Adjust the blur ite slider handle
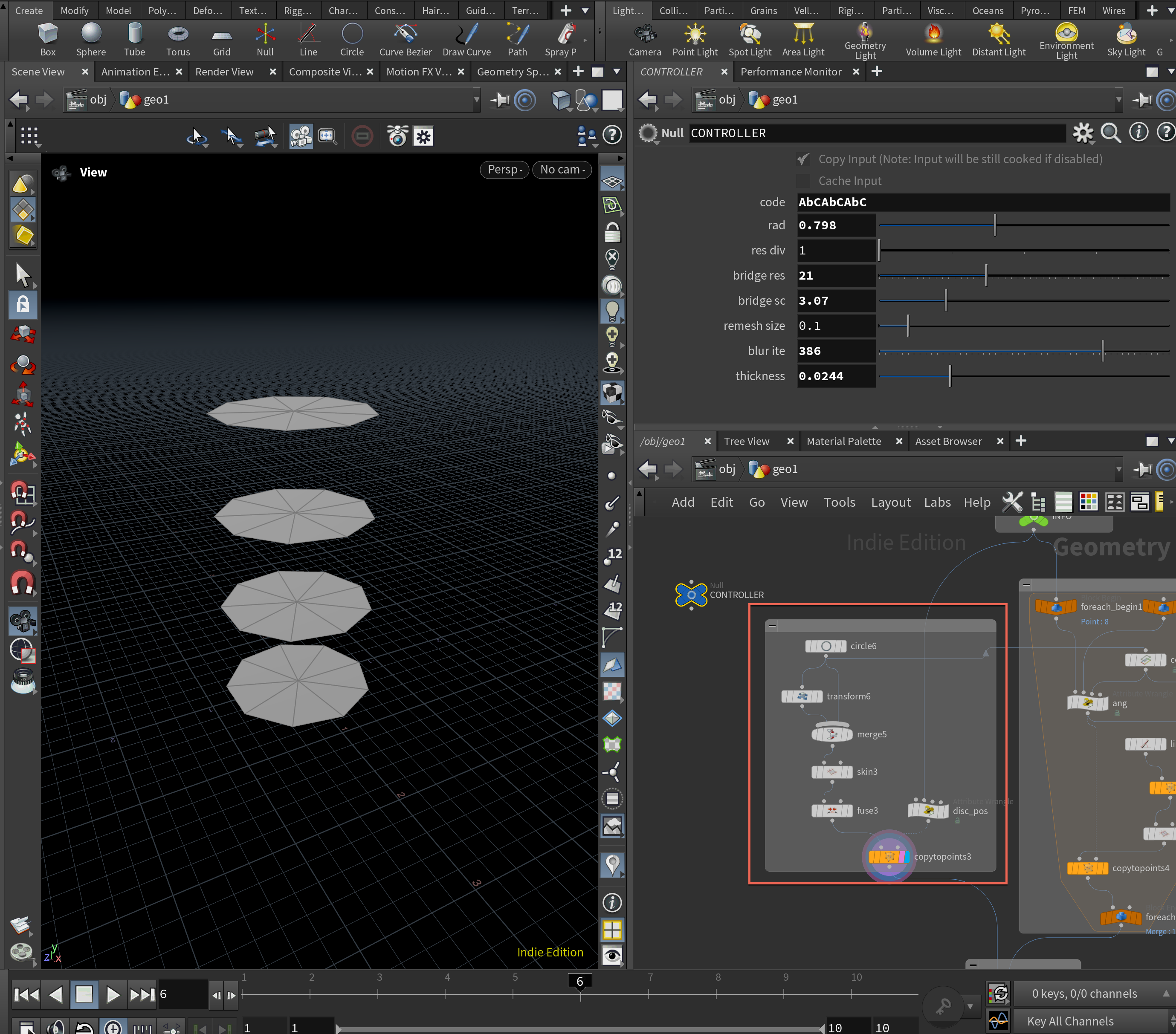 1102,351
